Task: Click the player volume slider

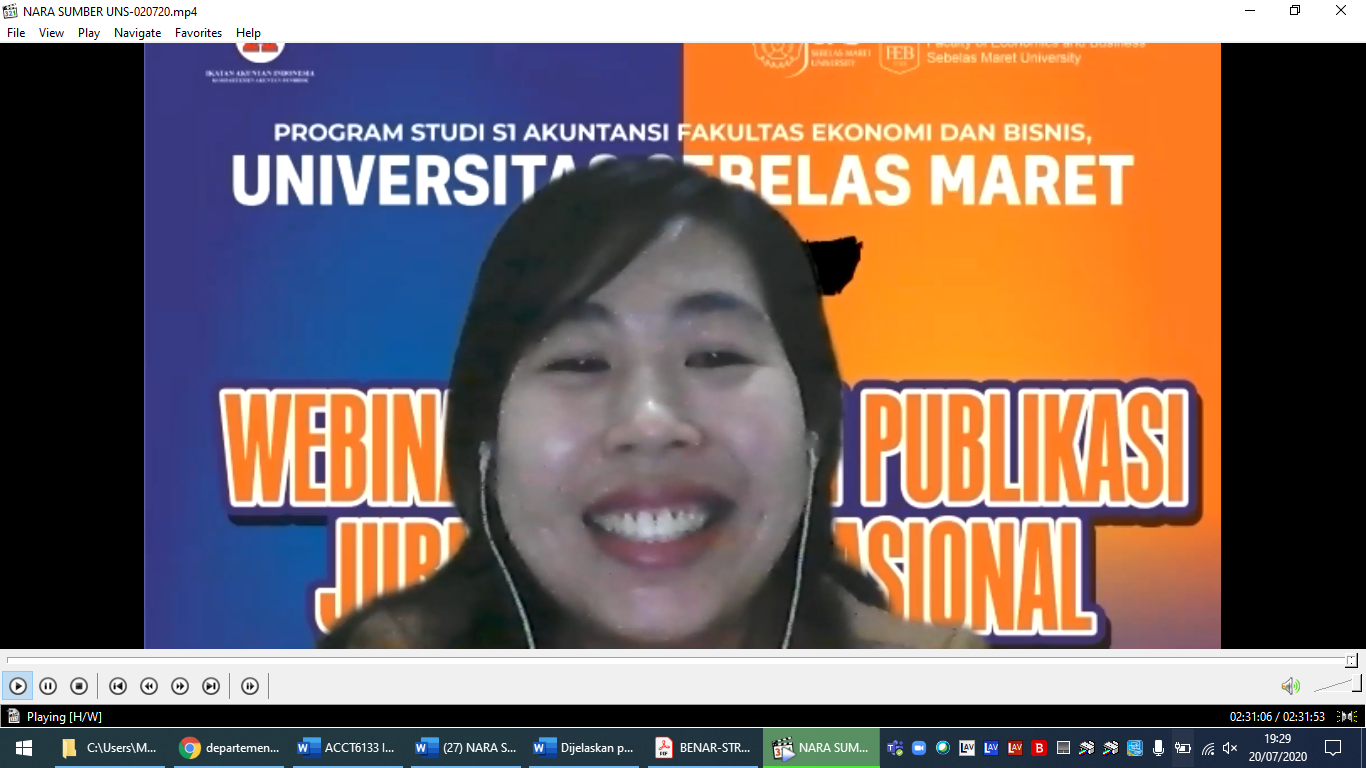Action: pyautogui.click(x=1337, y=685)
